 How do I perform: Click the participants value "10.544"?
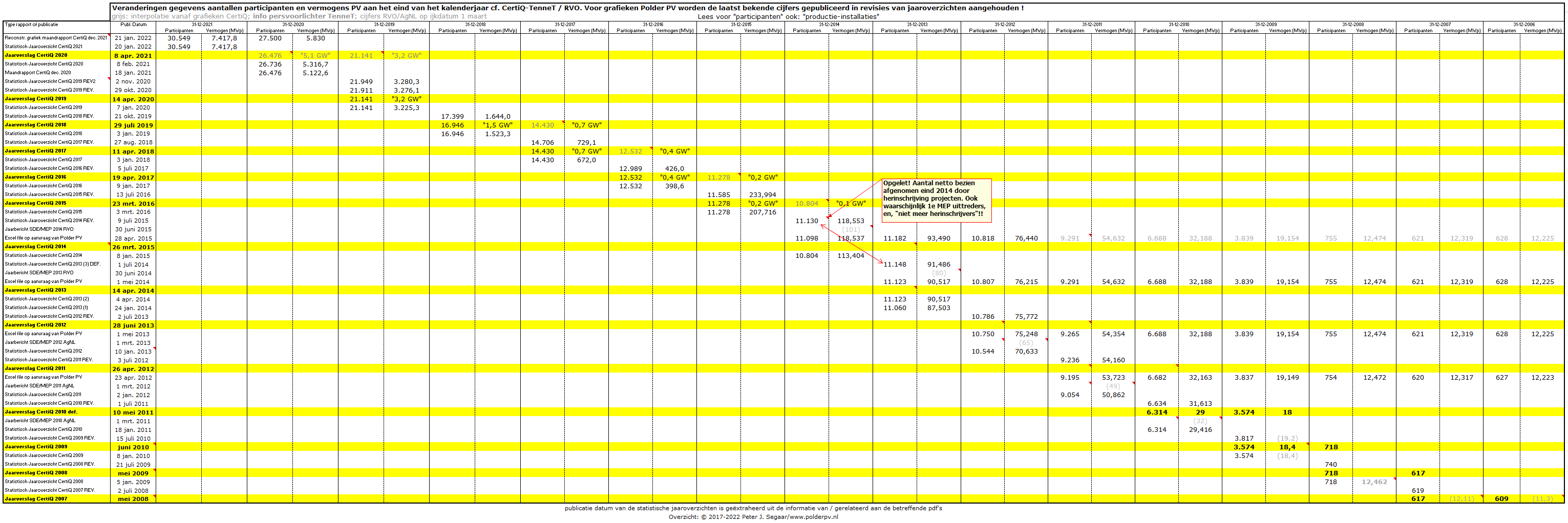[x=983, y=352]
